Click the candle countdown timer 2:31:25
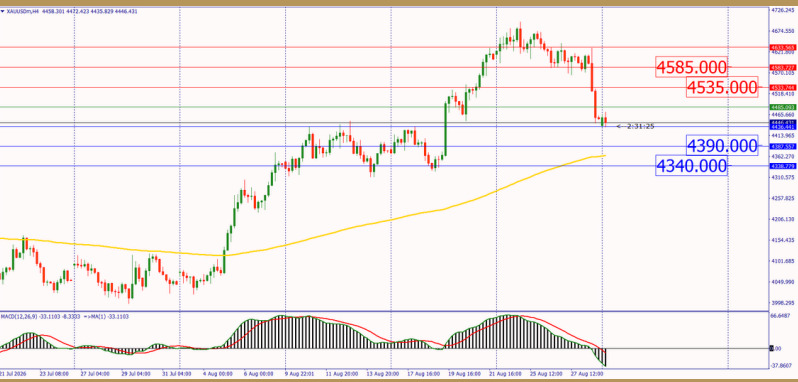The image size is (798, 382). tap(640, 126)
